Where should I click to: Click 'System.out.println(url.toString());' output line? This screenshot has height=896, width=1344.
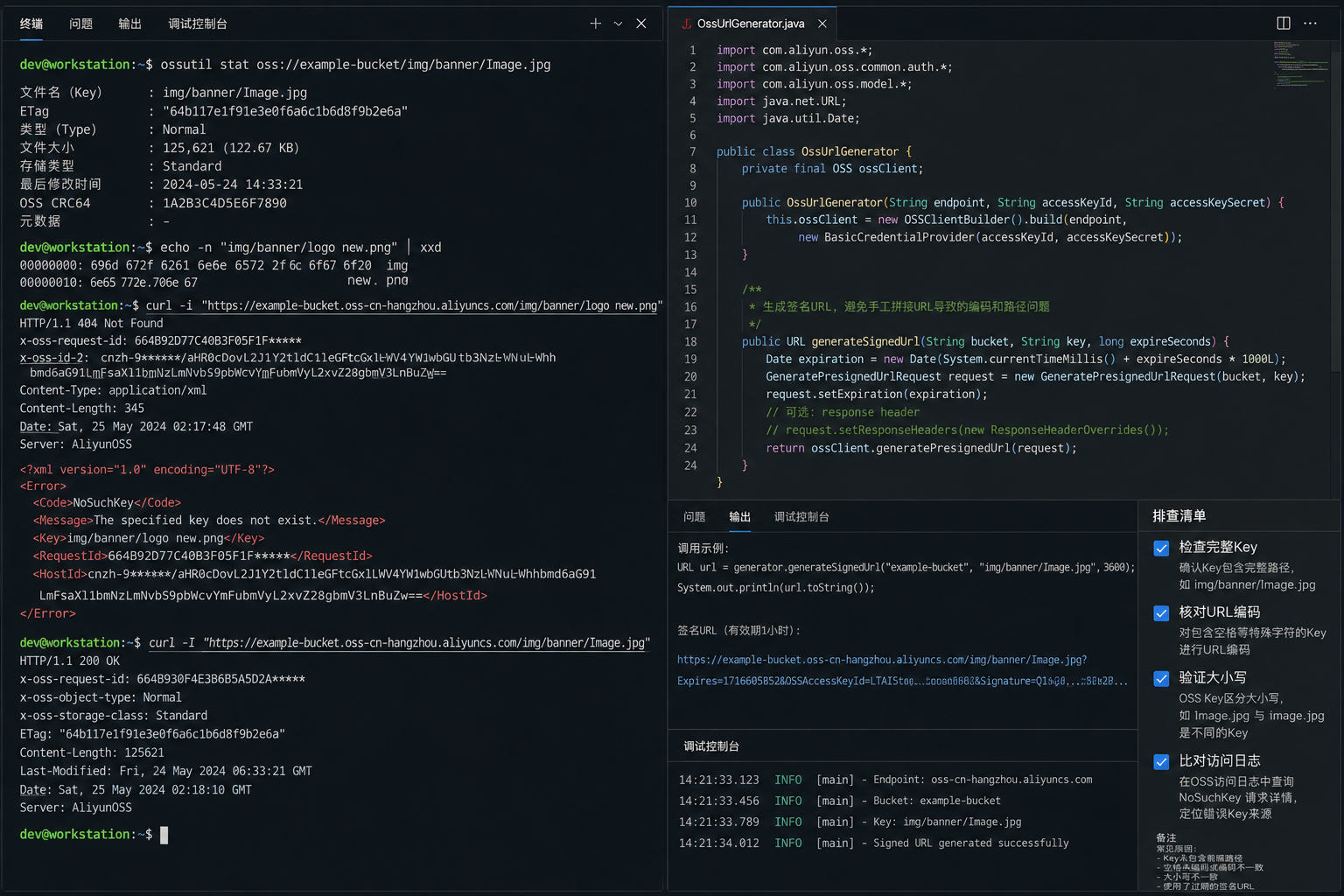pos(775,588)
